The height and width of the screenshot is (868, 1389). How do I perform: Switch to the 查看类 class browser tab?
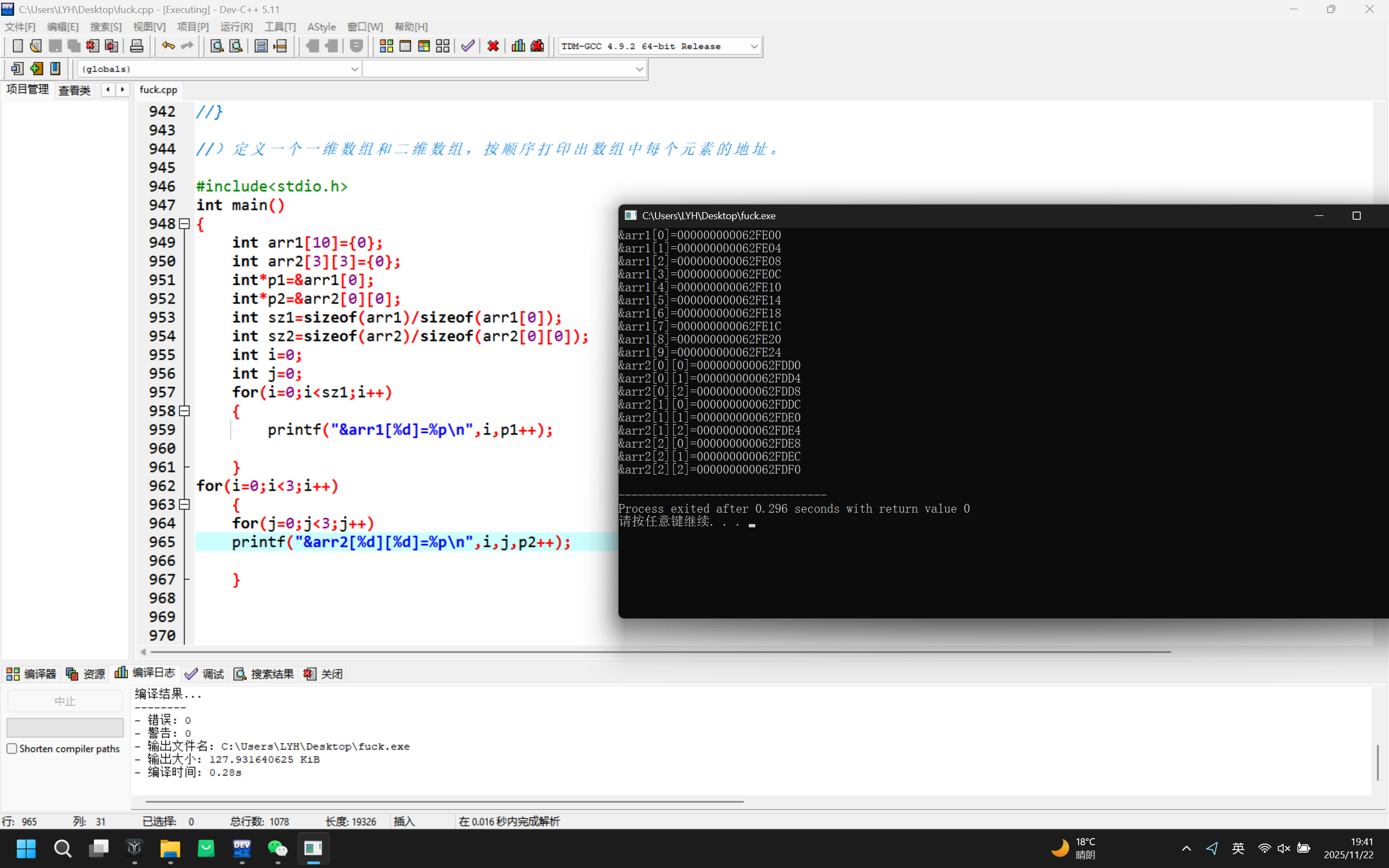point(75,90)
